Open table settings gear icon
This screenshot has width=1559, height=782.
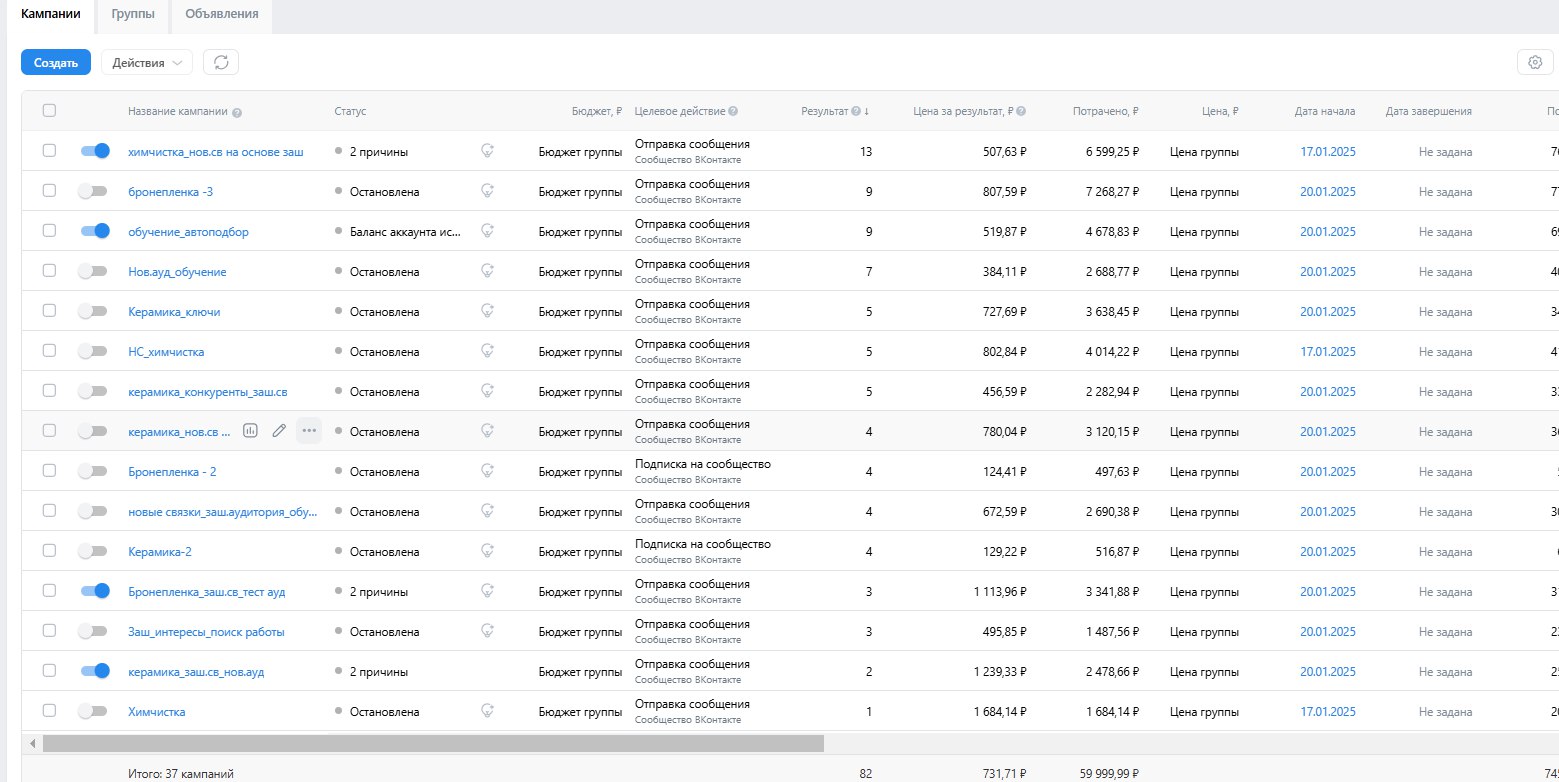[1535, 62]
